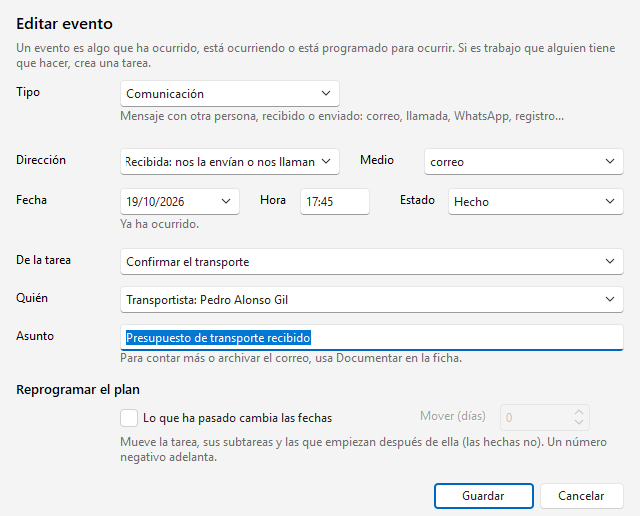
Task: Open the Medio dropdown showing correo
Action: (x=524, y=162)
